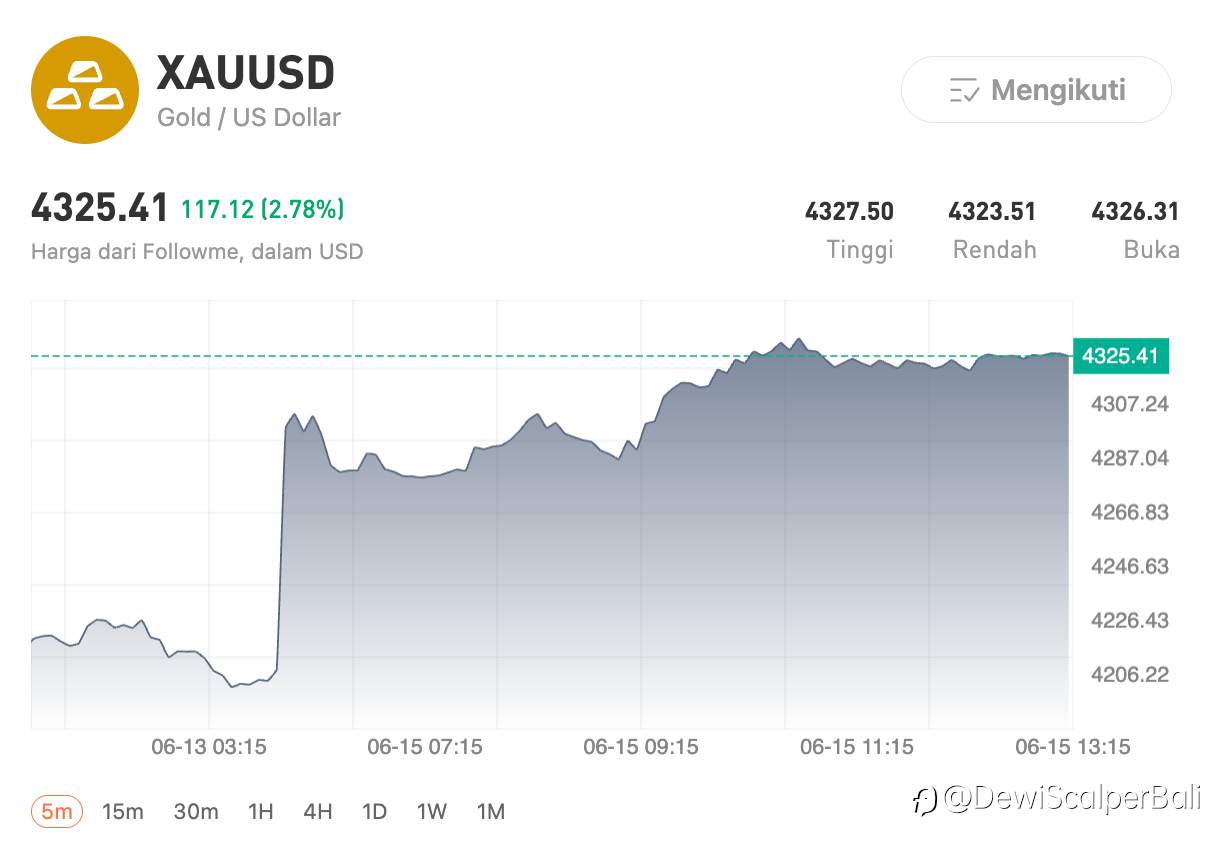
Task: Open the @DewiScalperBali watermark link
Action: click(1057, 798)
